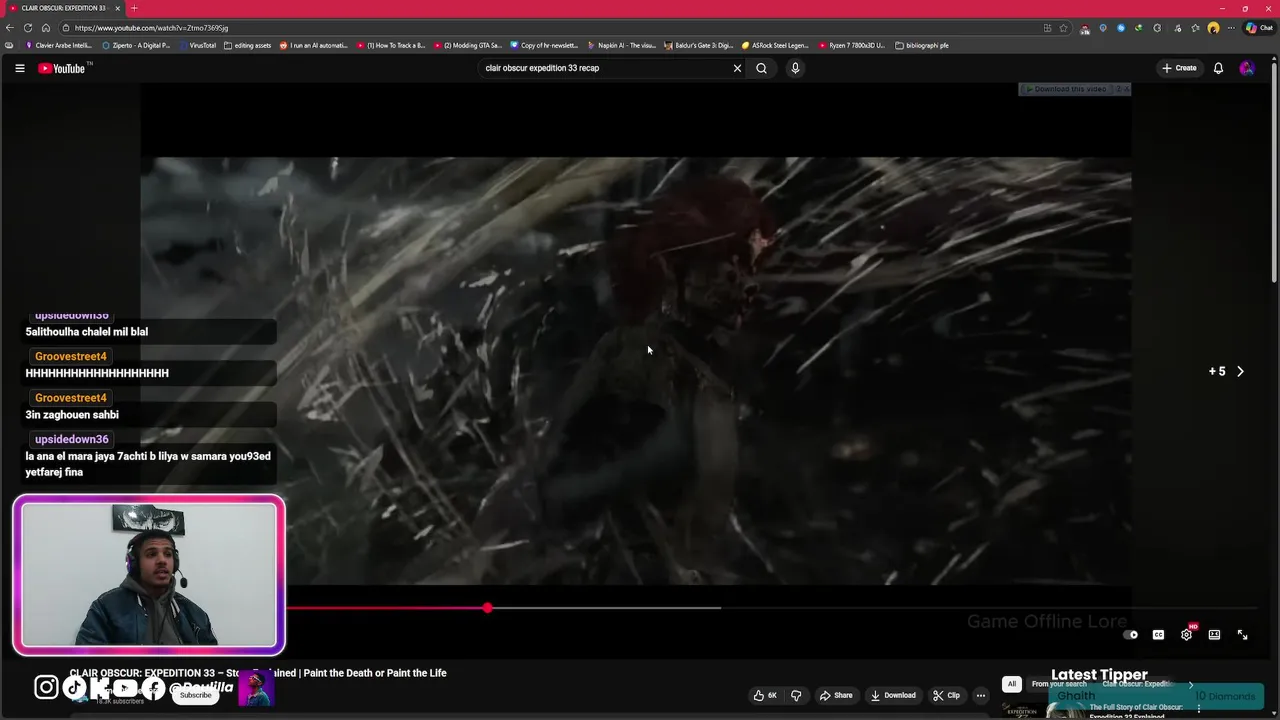Open the recommended video "The Full Story of Clair Obscur"
The image size is (1280, 720).
1136,711
